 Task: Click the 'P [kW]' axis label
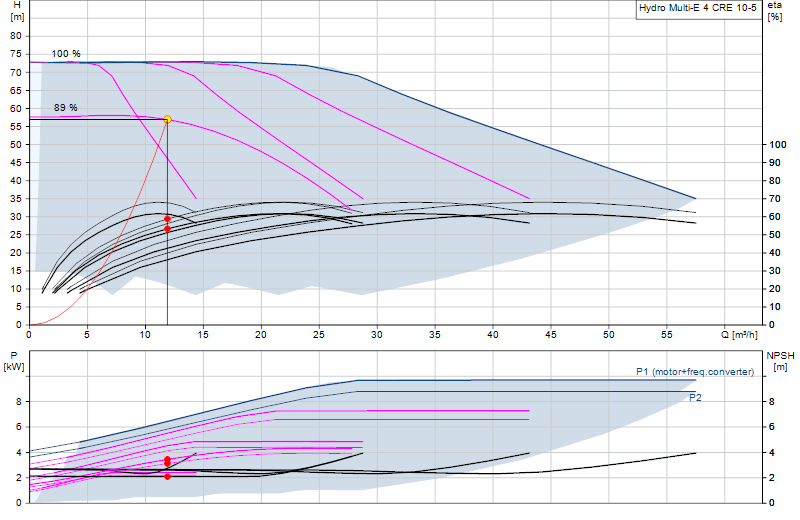coord(14,361)
